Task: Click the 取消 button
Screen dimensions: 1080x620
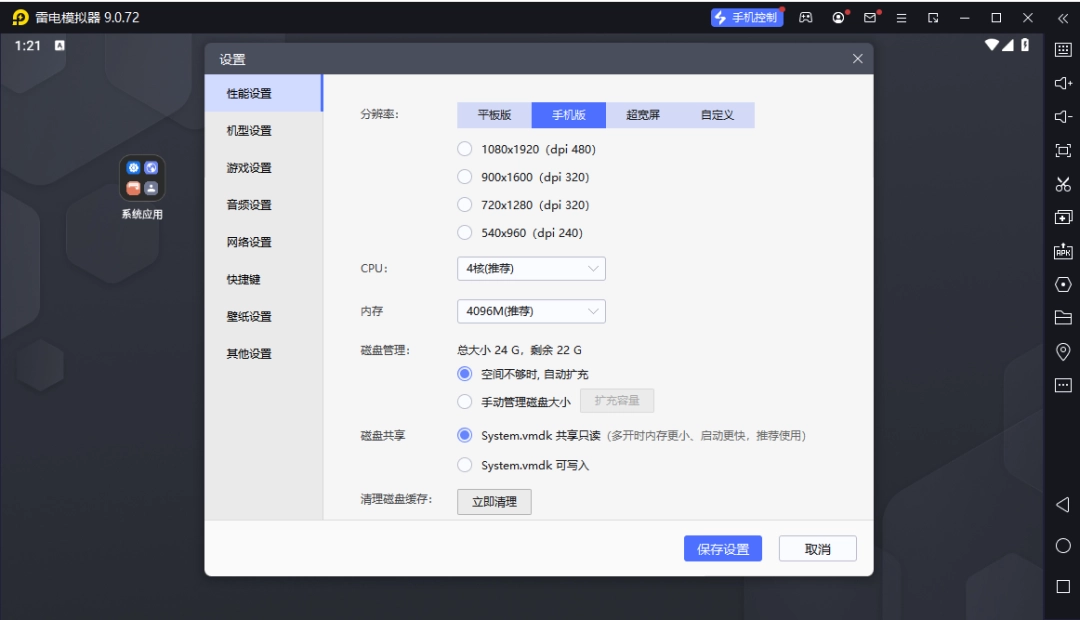Action: coord(818,548)
